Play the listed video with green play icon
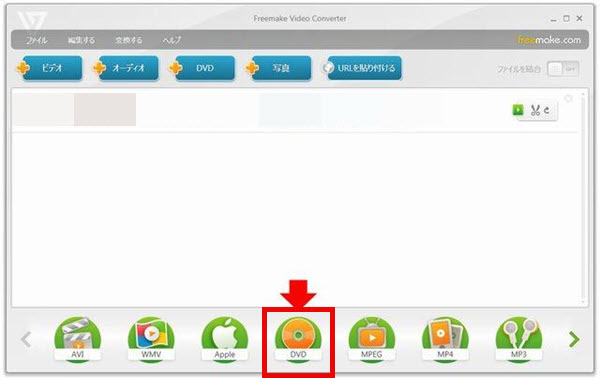600x378 pixels. tap(518, 110)
